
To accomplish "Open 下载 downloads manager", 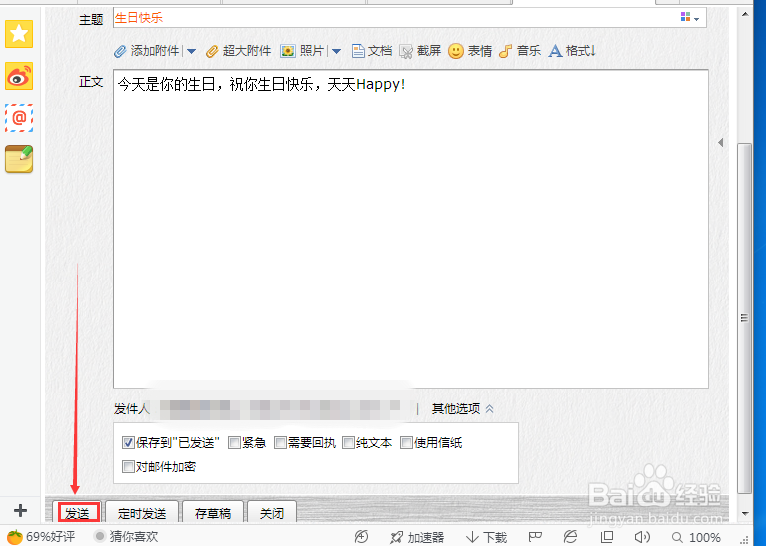I will (x=487, y=537).
